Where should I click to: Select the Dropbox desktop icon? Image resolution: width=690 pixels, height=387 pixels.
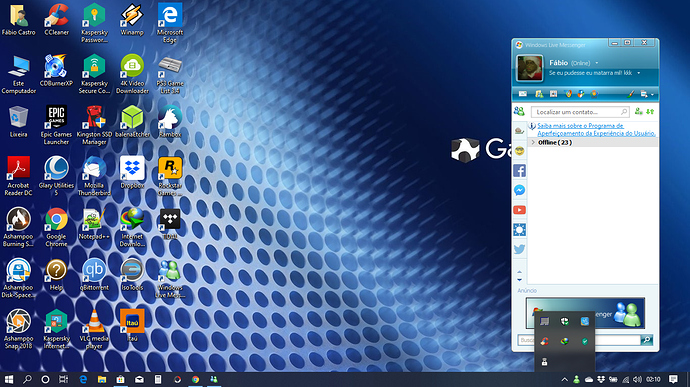pos(132,173)
